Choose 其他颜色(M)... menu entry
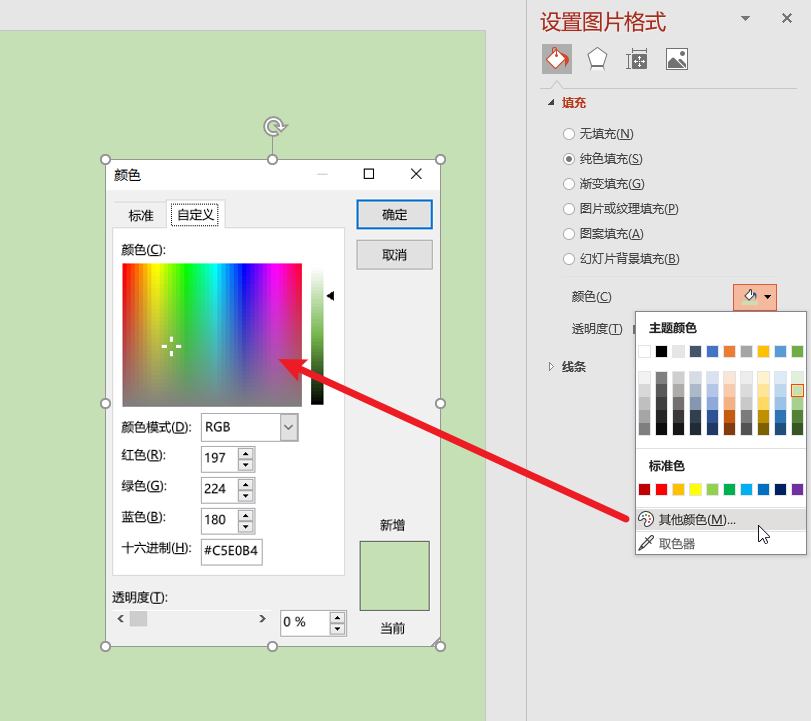The image size is (811, 721). coord(721,519)
